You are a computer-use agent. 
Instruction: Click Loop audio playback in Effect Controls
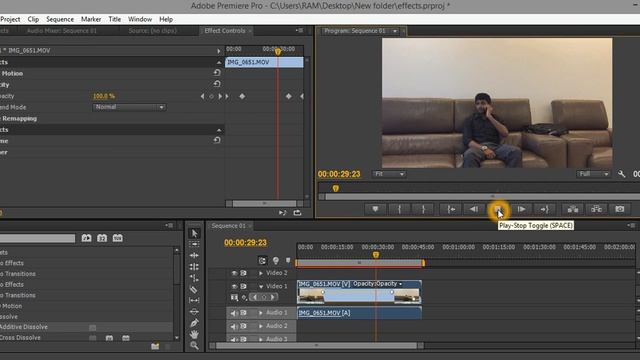[x=297, y=213]
